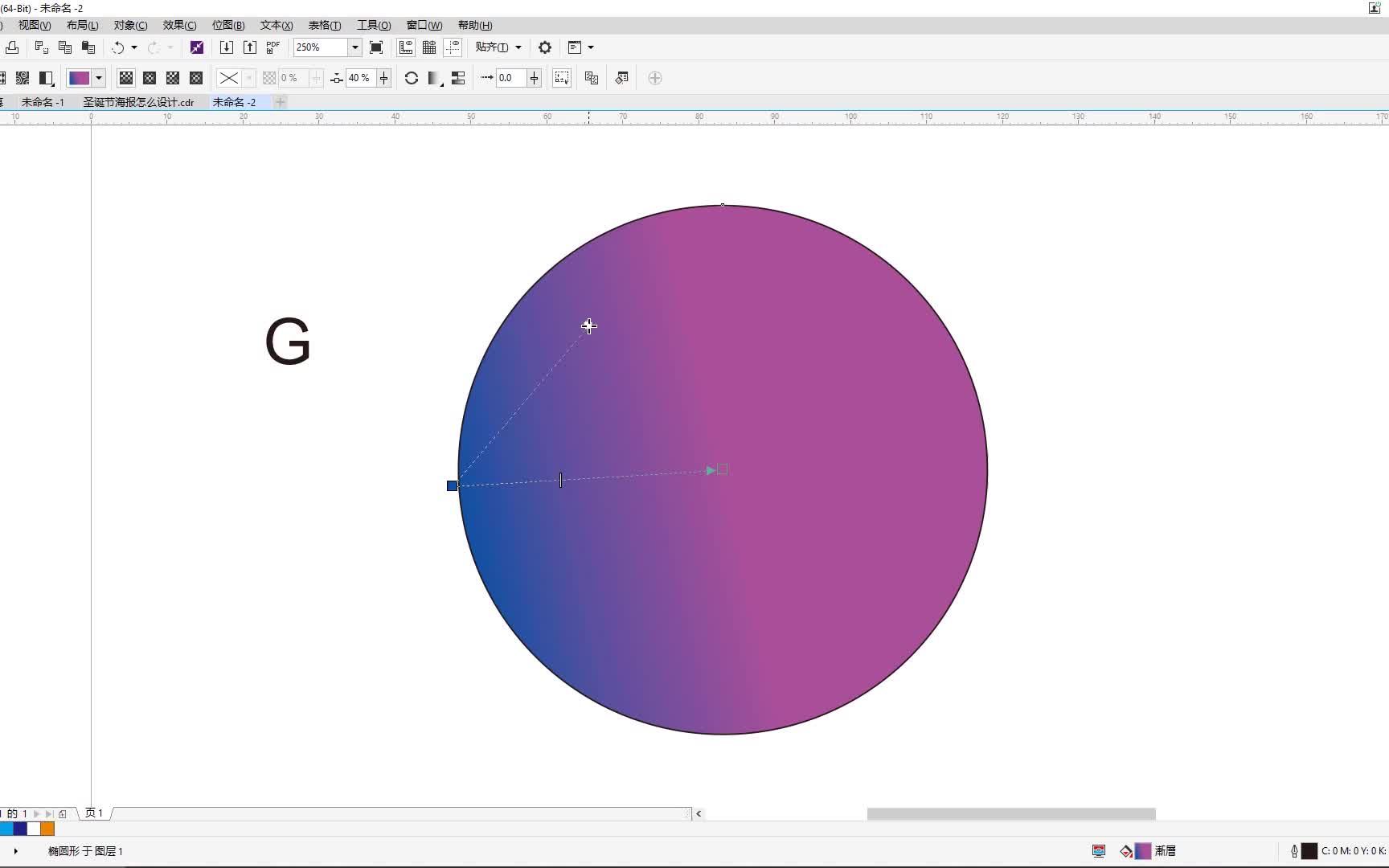Select the elliptical fountain fill type

coord(150,78)
